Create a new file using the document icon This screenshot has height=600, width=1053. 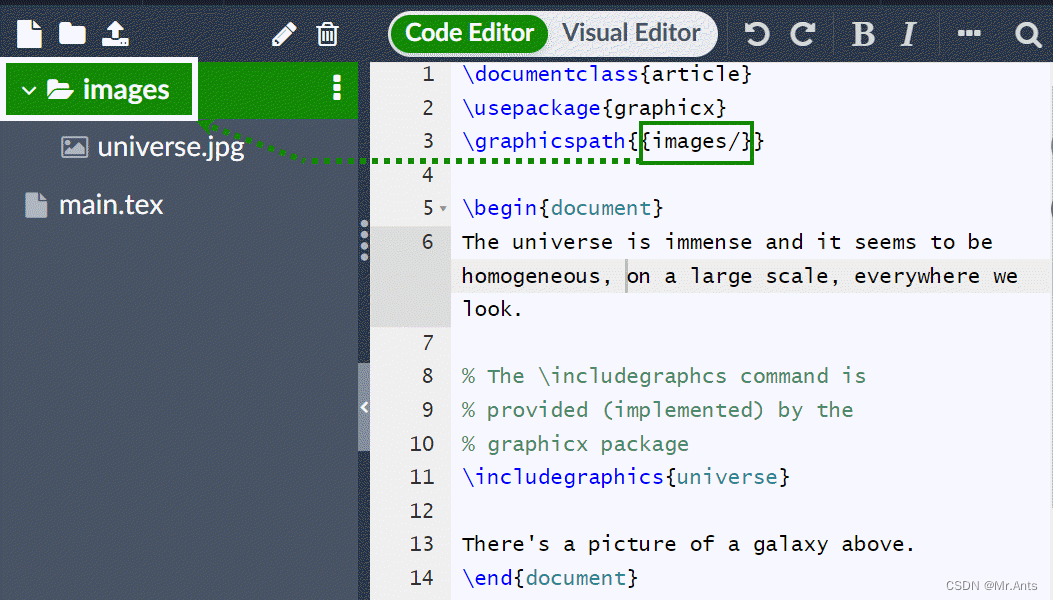tap(28, 33)
